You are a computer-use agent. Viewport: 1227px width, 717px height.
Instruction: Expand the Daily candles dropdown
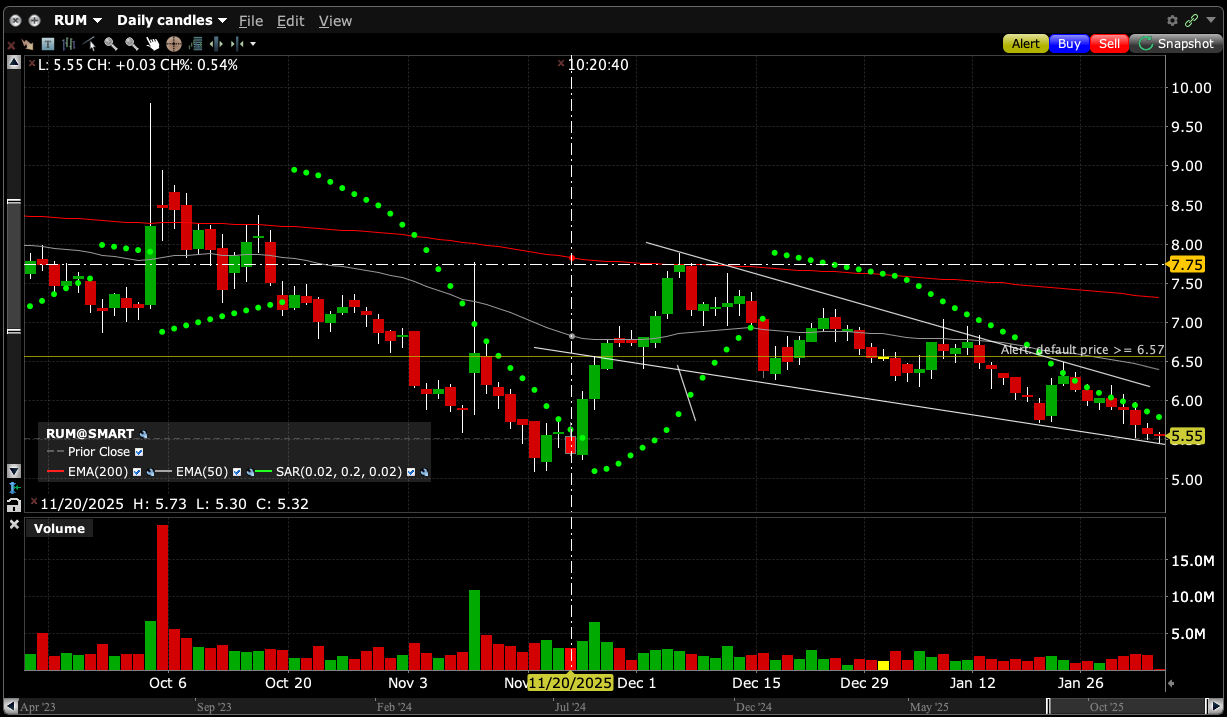[171, 20]
